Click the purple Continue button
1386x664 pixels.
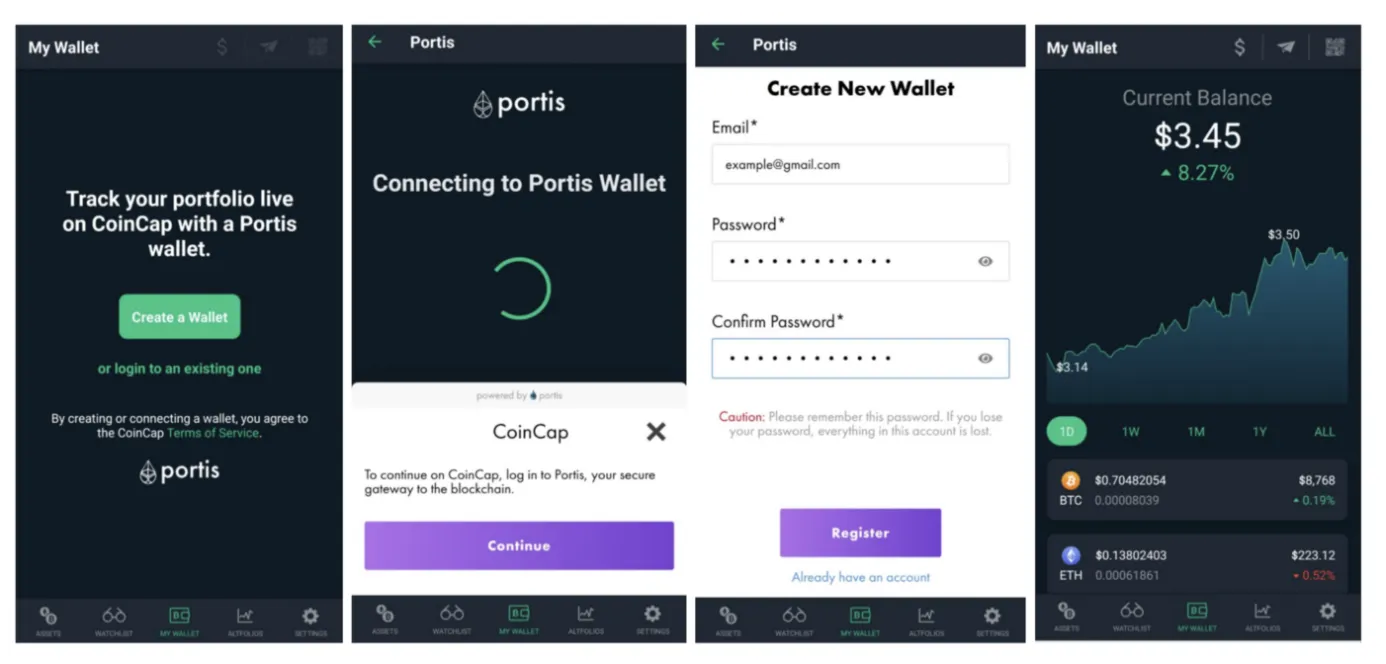519,546
